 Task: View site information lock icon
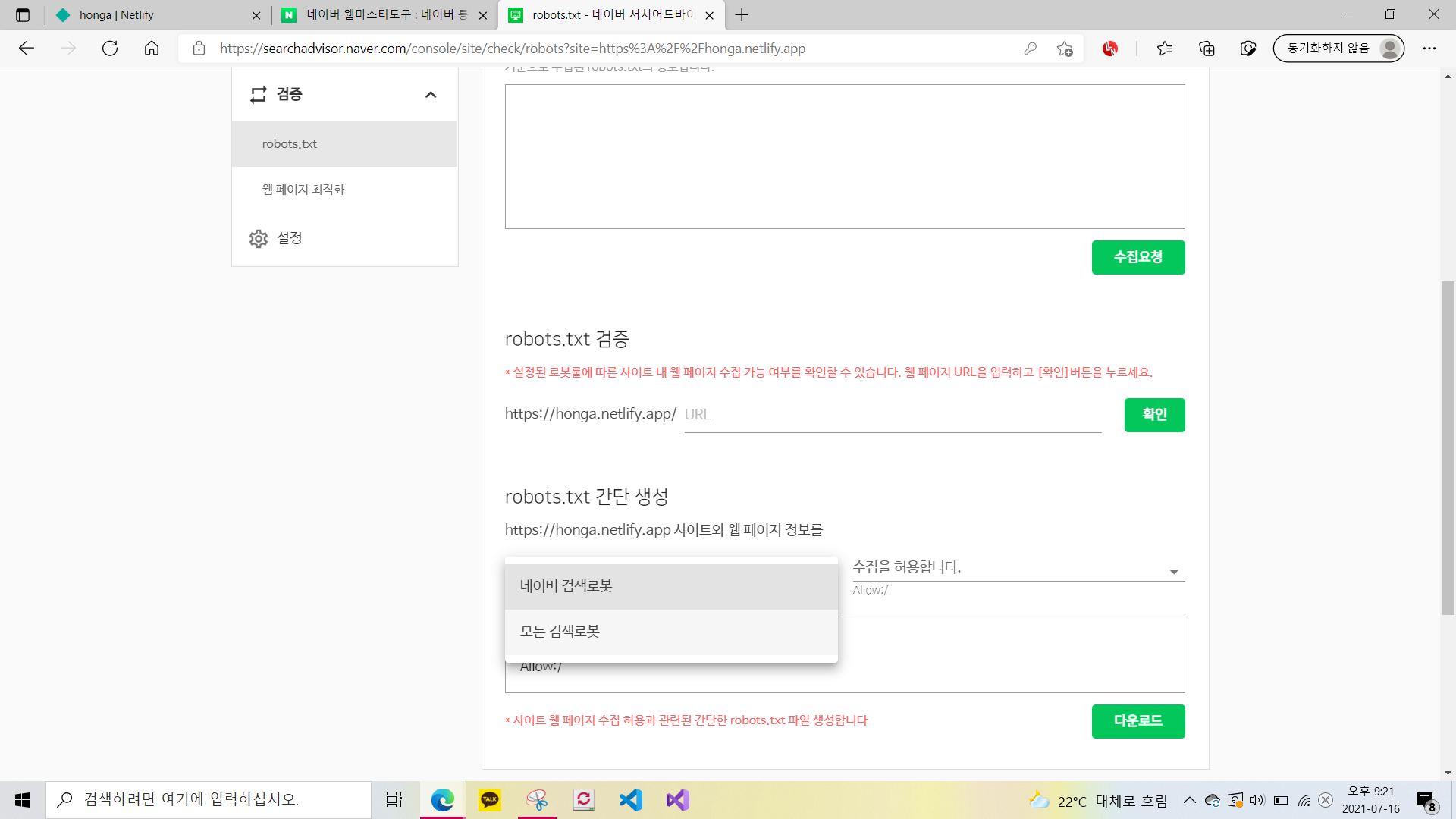click(x=199, y=49)
